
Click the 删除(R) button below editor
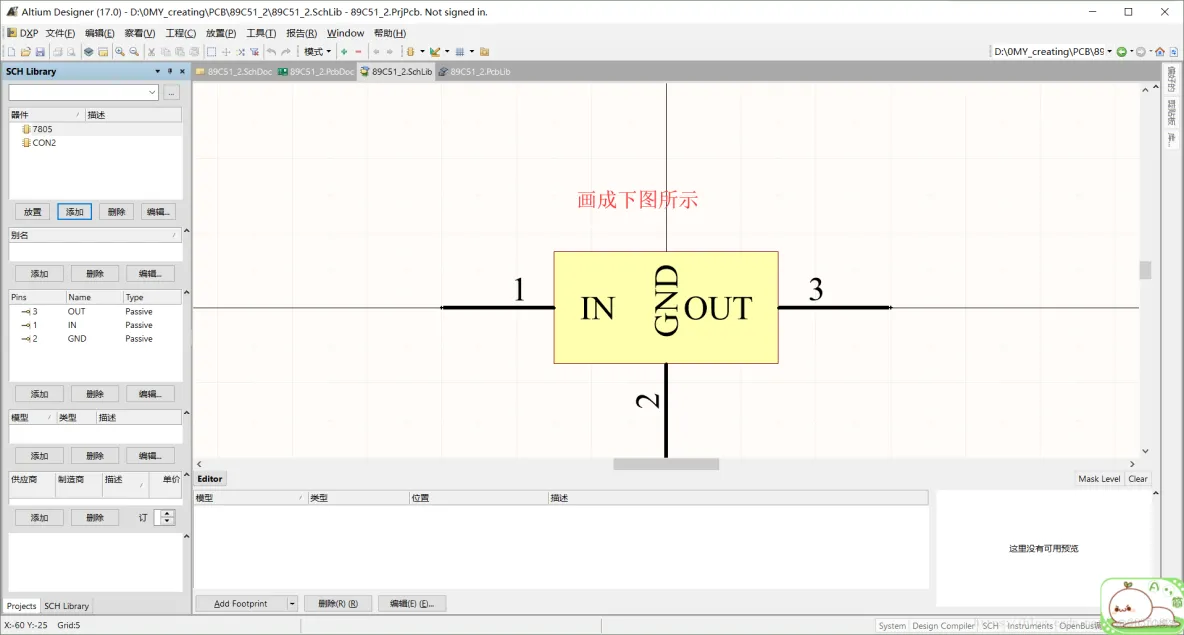[x=338, y=604]
